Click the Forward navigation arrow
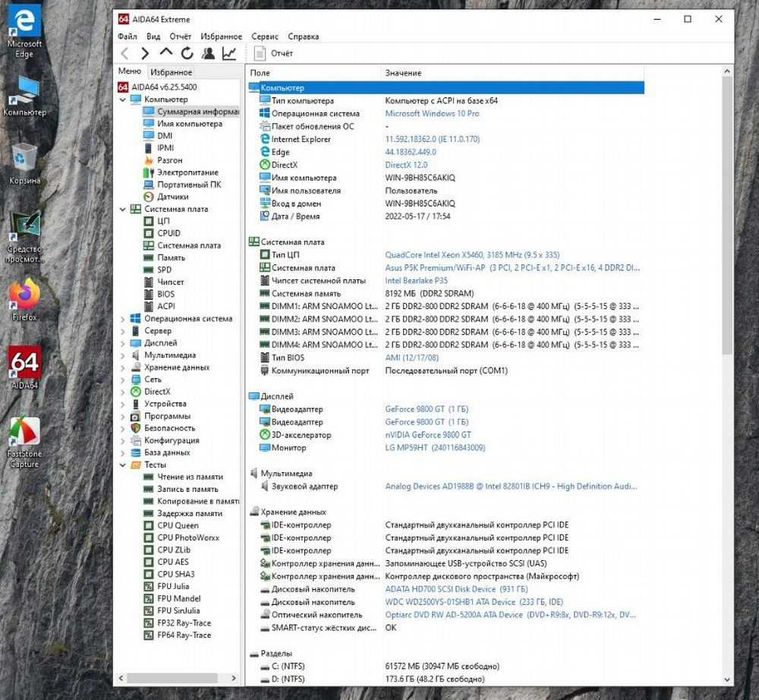The height and width of the screenshot is (700, 759). [x=145, y=53]
